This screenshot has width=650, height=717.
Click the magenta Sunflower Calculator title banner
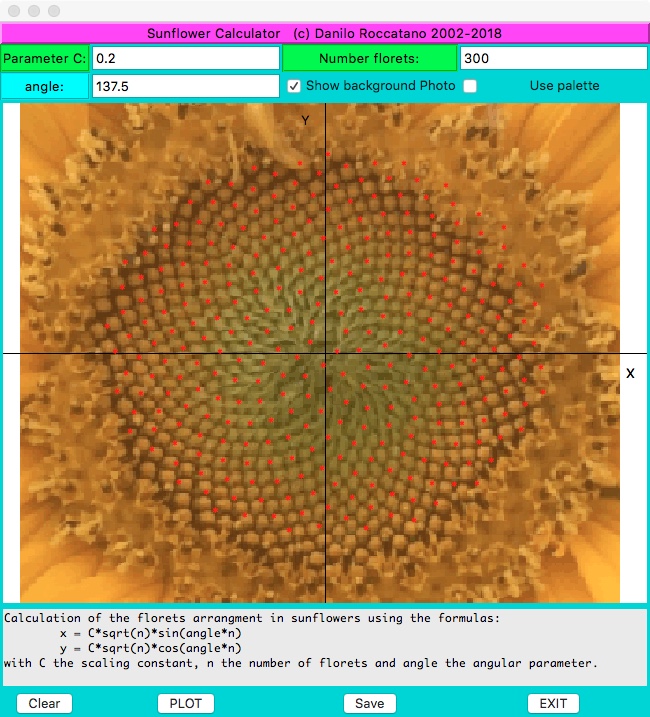click(324, 33)
